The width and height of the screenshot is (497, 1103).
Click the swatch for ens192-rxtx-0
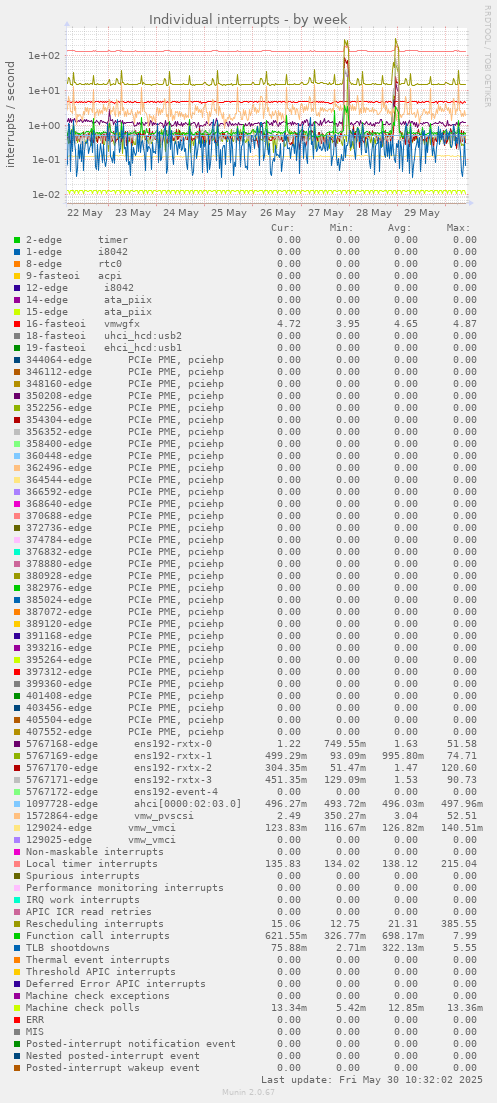[x=17, y=744]
